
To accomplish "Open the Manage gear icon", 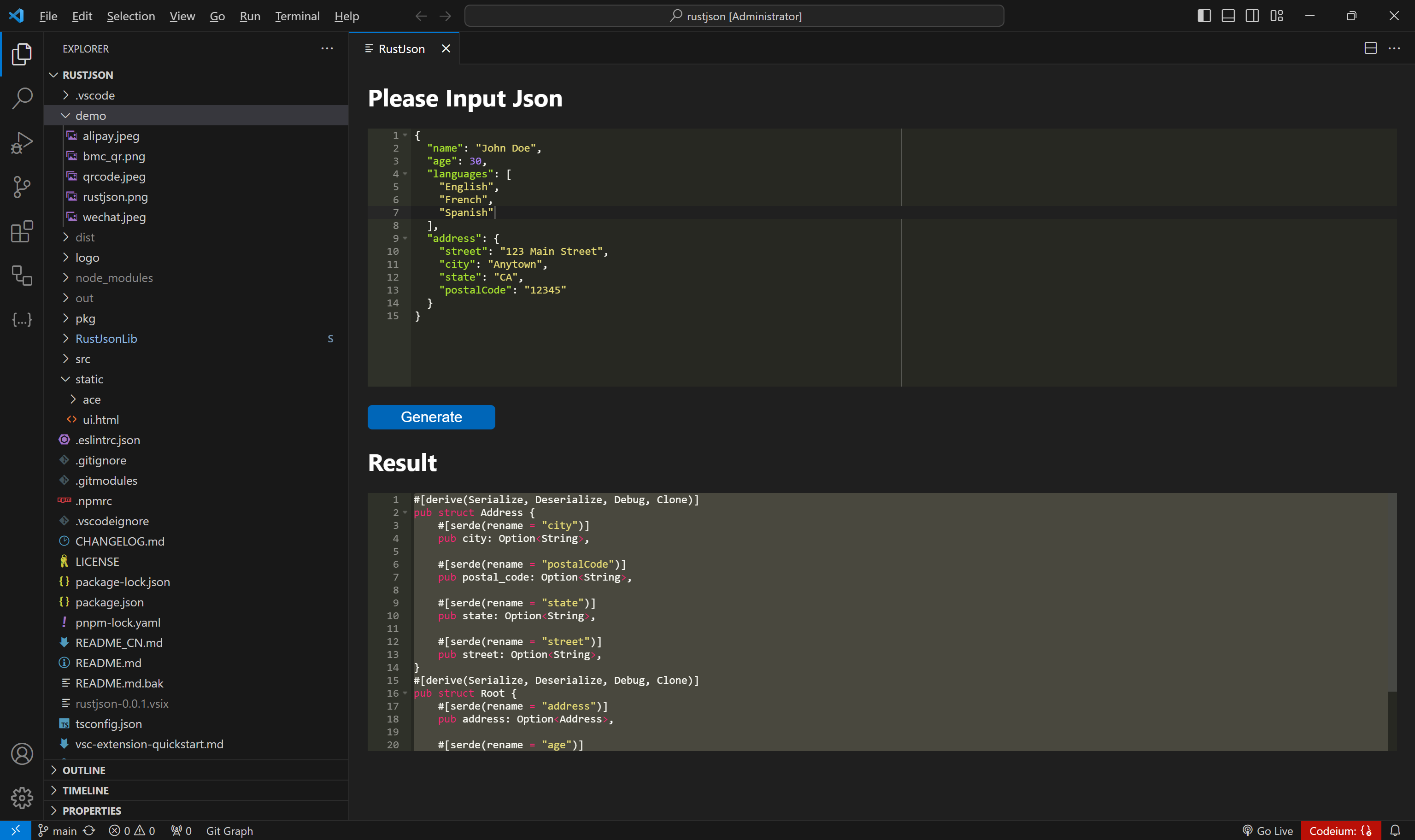I will pyautogui.click(x=22, y=798).
